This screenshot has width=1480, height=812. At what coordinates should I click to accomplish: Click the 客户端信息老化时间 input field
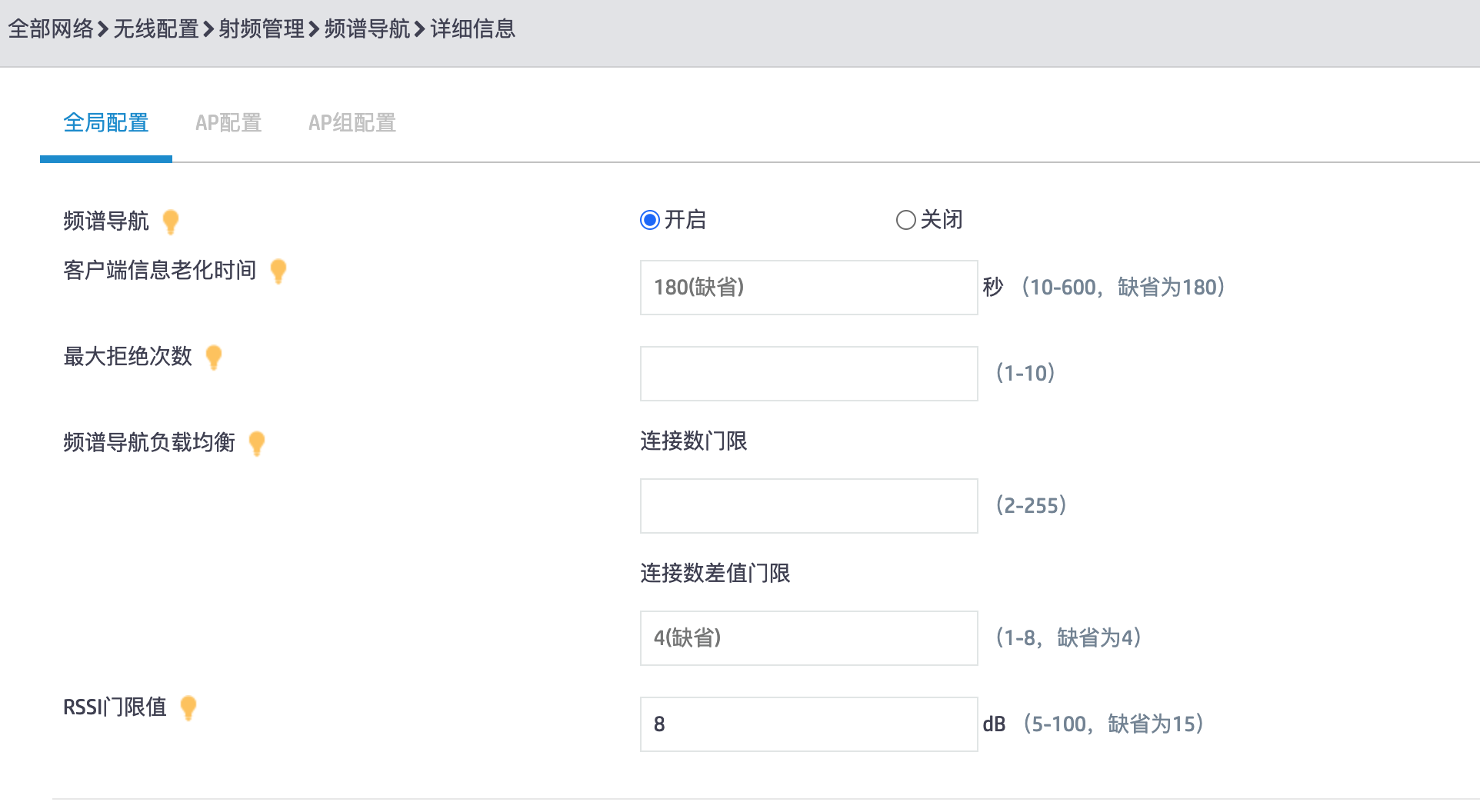pos(808,288)
